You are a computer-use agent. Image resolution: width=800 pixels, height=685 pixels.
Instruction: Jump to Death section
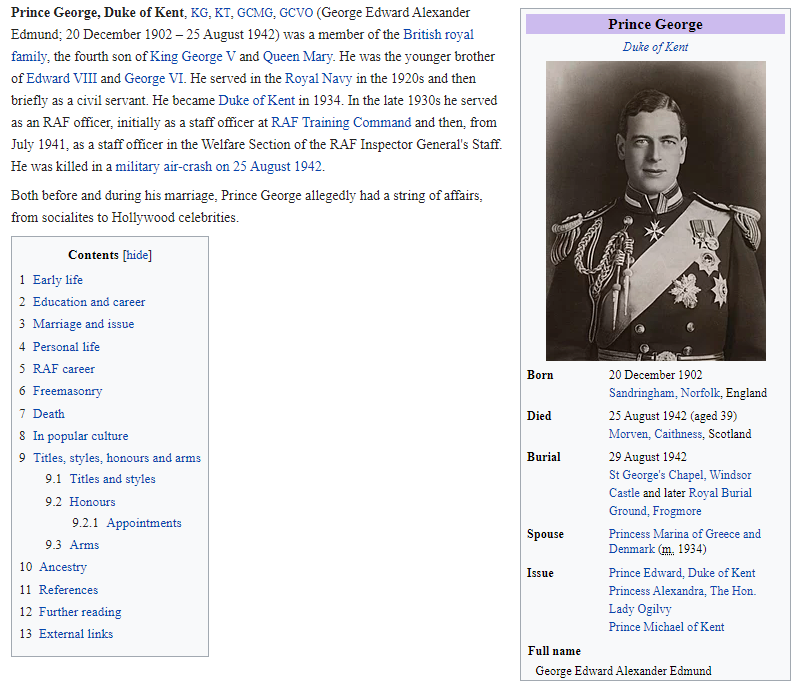(49, 414)
